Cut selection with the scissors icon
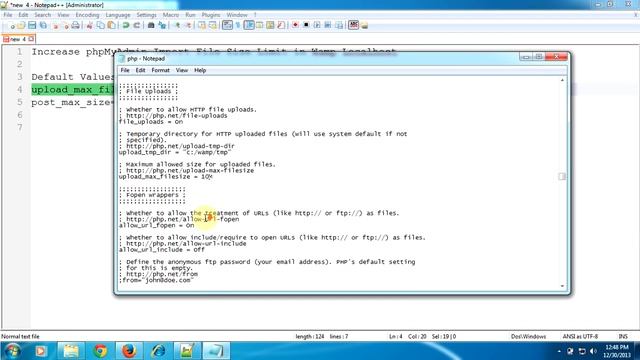The height and width of the screenshot is (360, 640). coord(89,25)
